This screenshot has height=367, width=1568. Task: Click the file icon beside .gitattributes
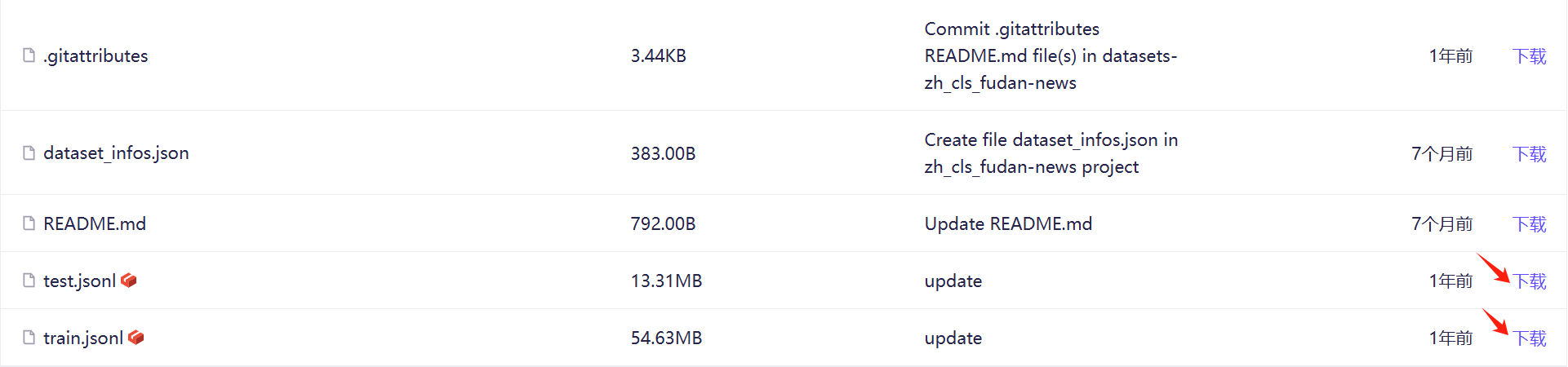tap(29, 55)
